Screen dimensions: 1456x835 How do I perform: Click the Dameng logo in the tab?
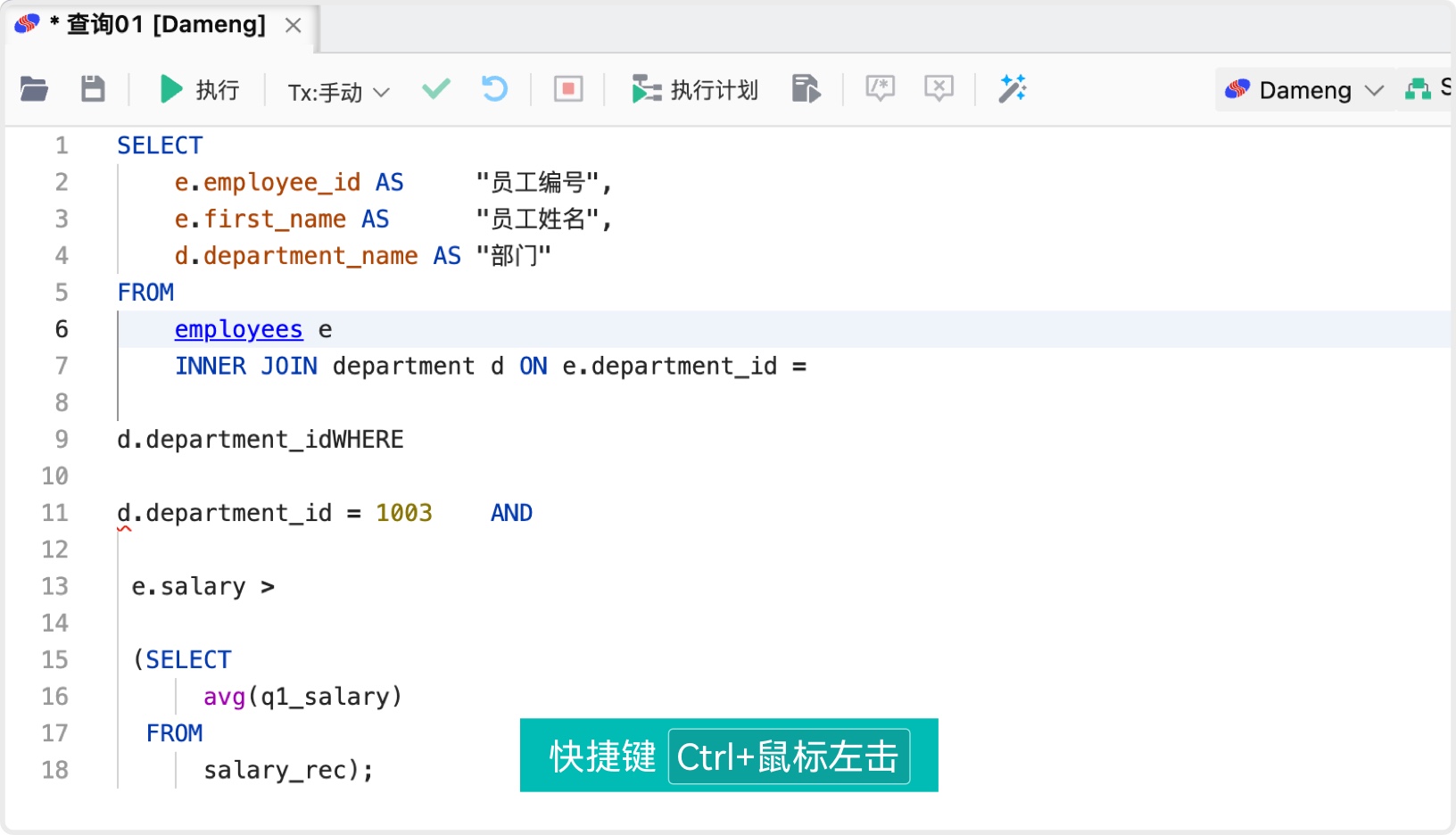click(27, 24)
